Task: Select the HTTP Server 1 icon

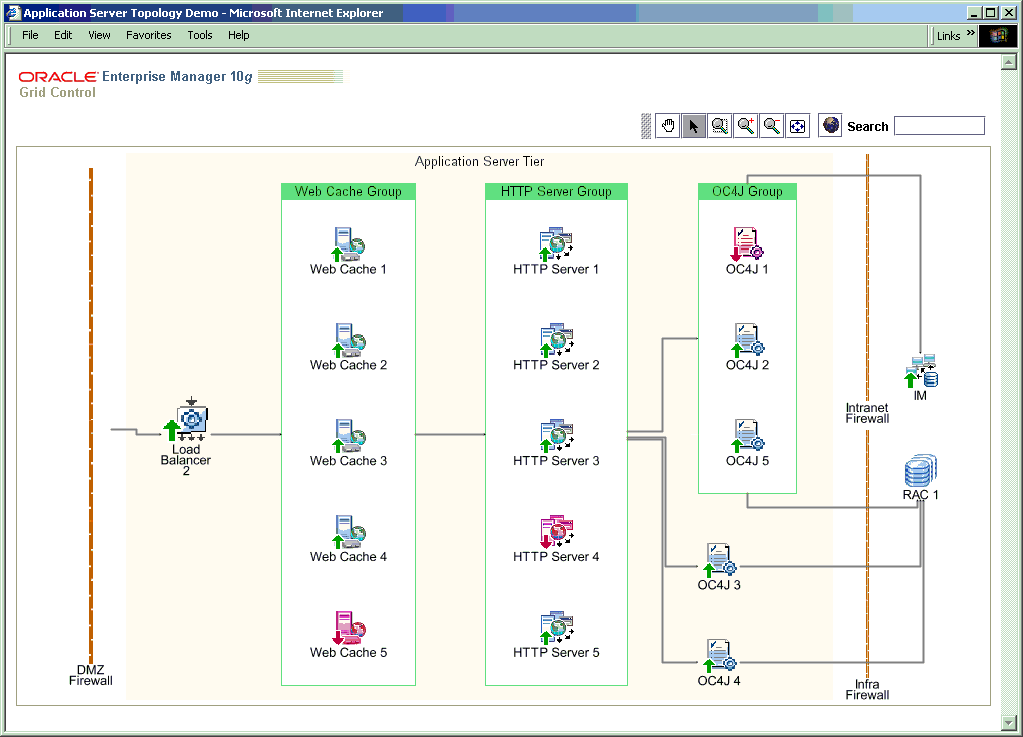Action: [x=556, y=244]
